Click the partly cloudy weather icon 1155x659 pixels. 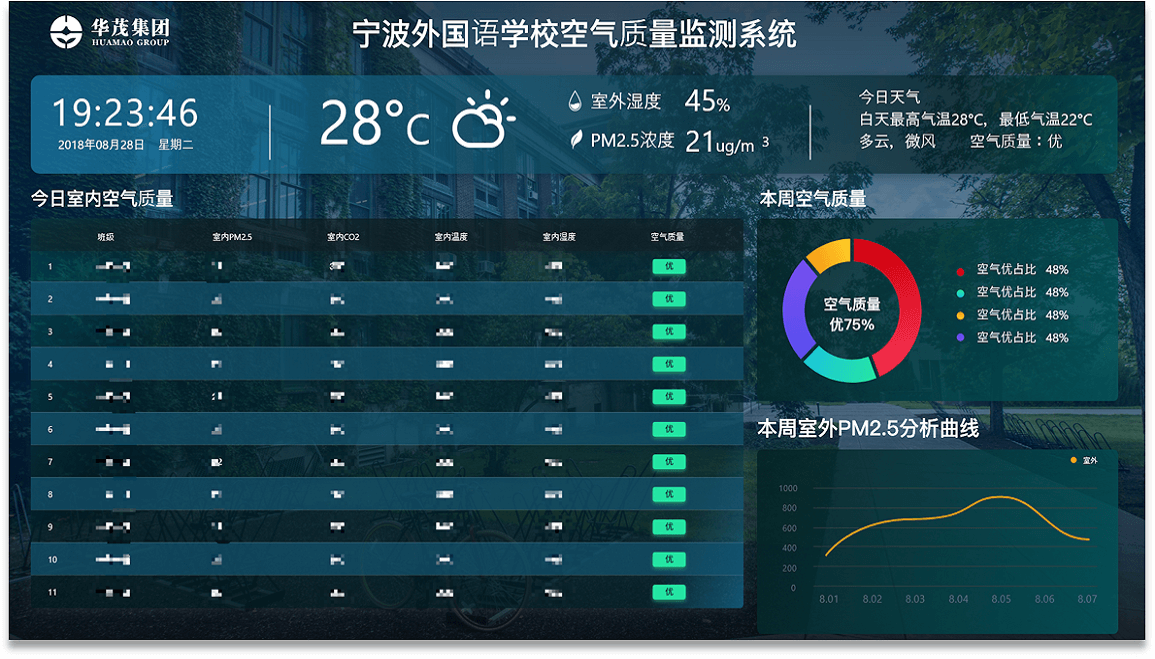(483, 122)
